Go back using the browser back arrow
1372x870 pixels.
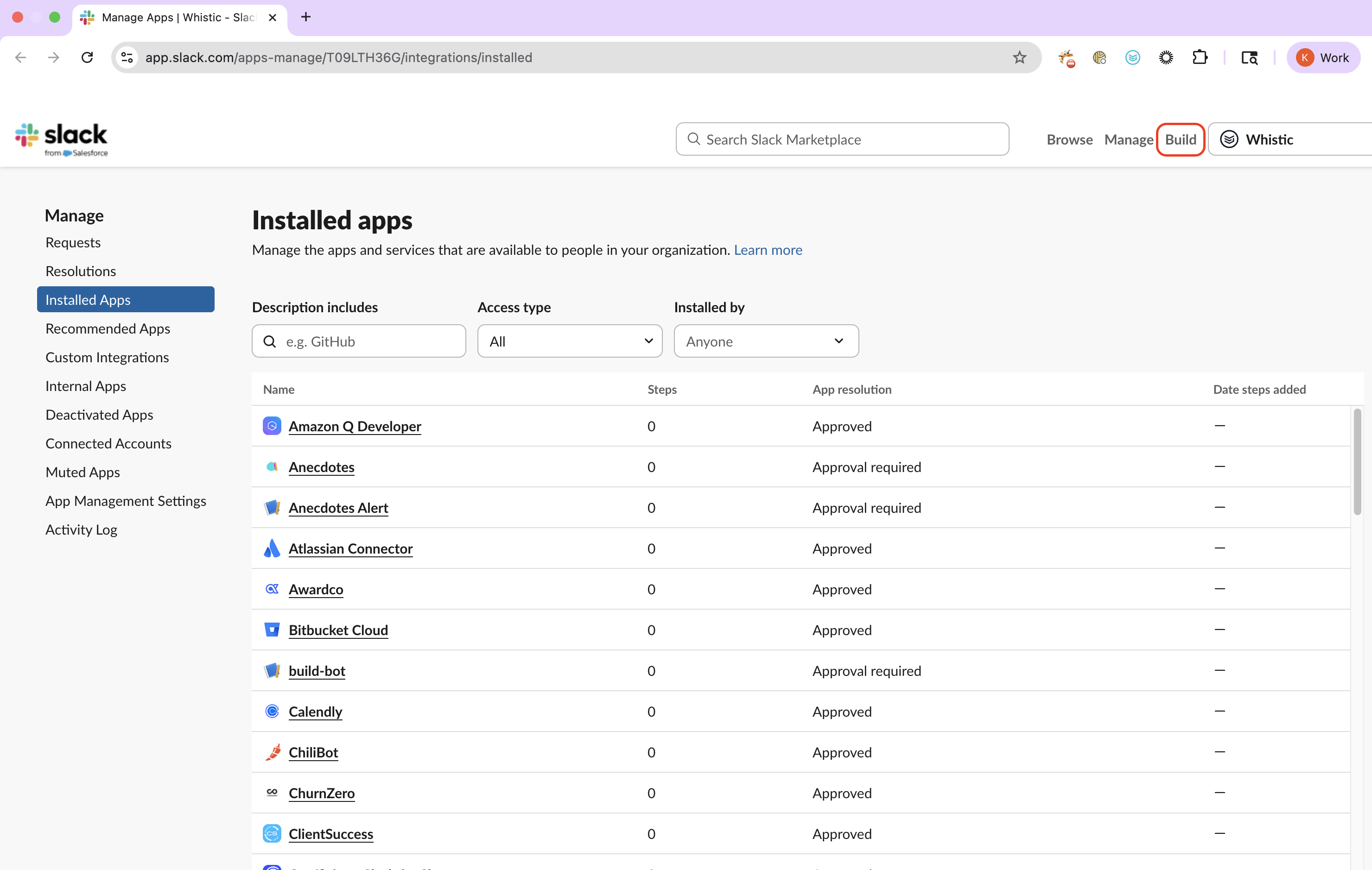point(20,57)
